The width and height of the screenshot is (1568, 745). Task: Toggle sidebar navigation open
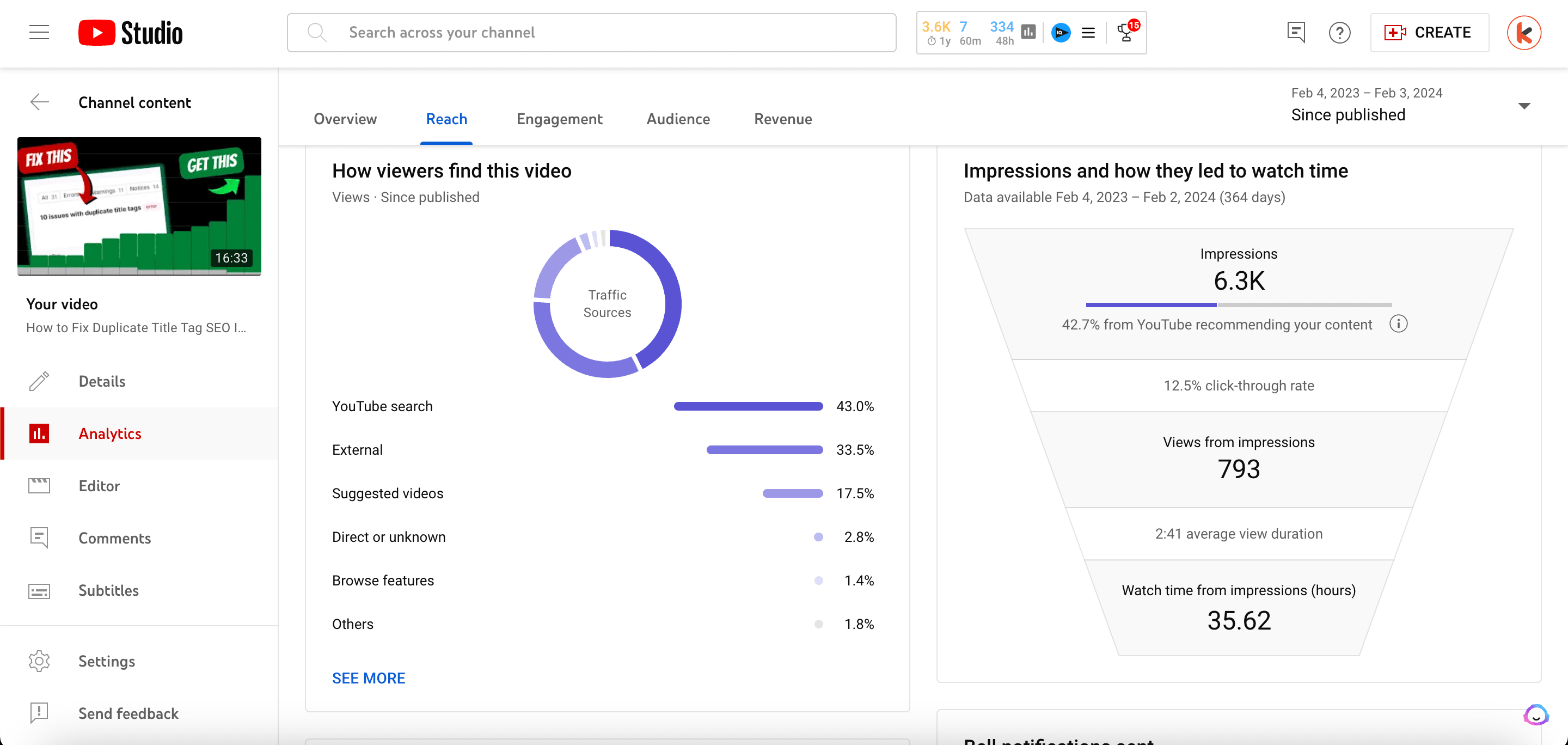coord(40,33)
